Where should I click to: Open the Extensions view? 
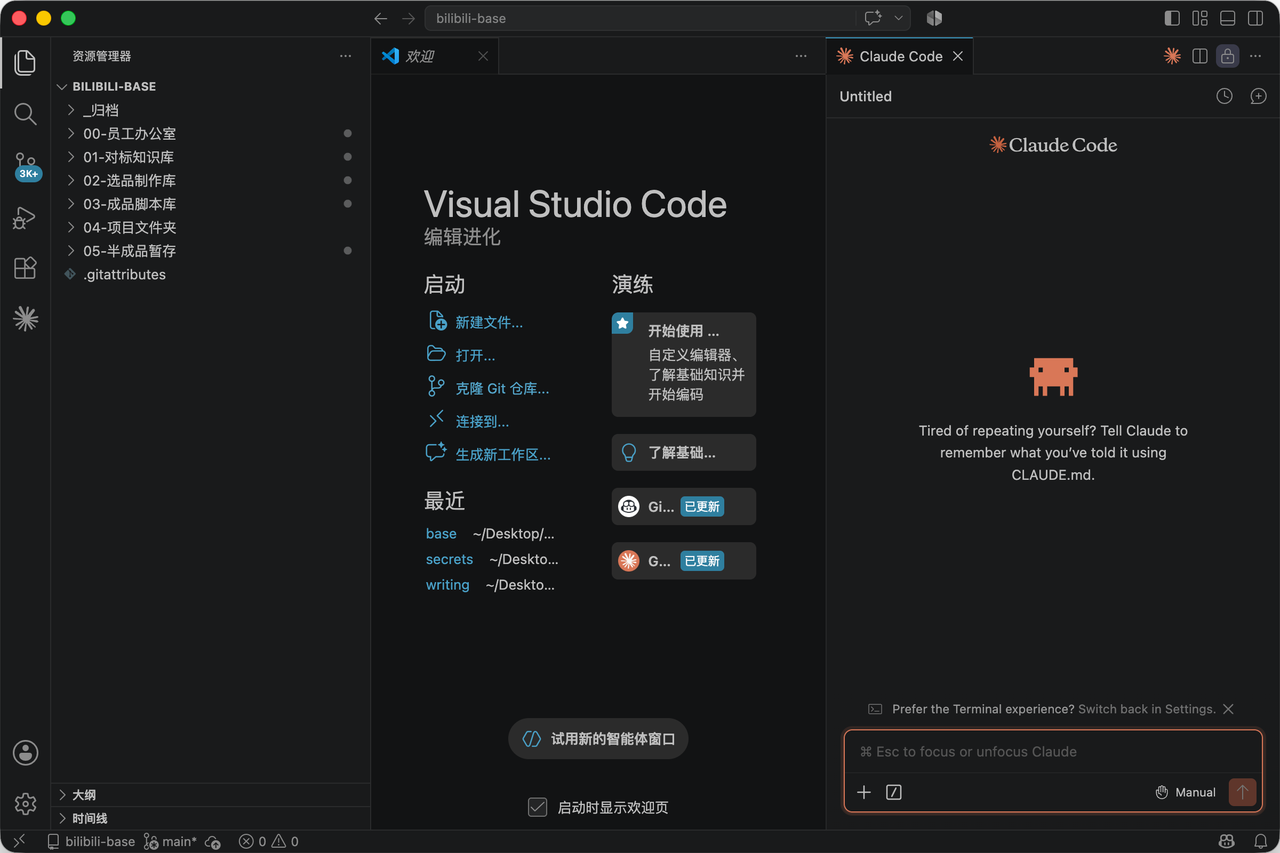tap(25, 268)
